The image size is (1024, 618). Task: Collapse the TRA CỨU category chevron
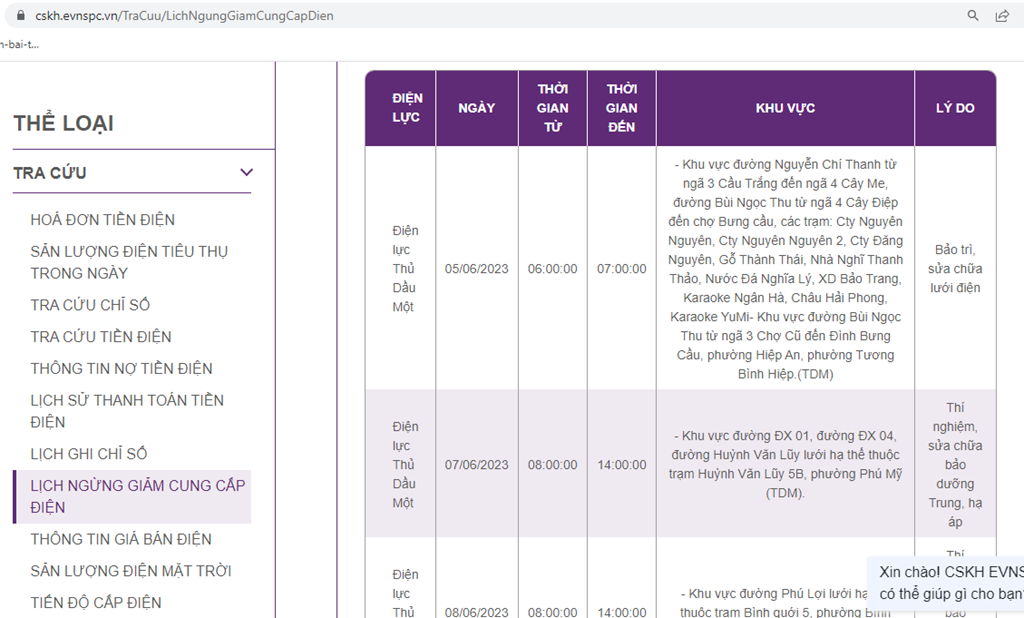(x=246, y=172)
